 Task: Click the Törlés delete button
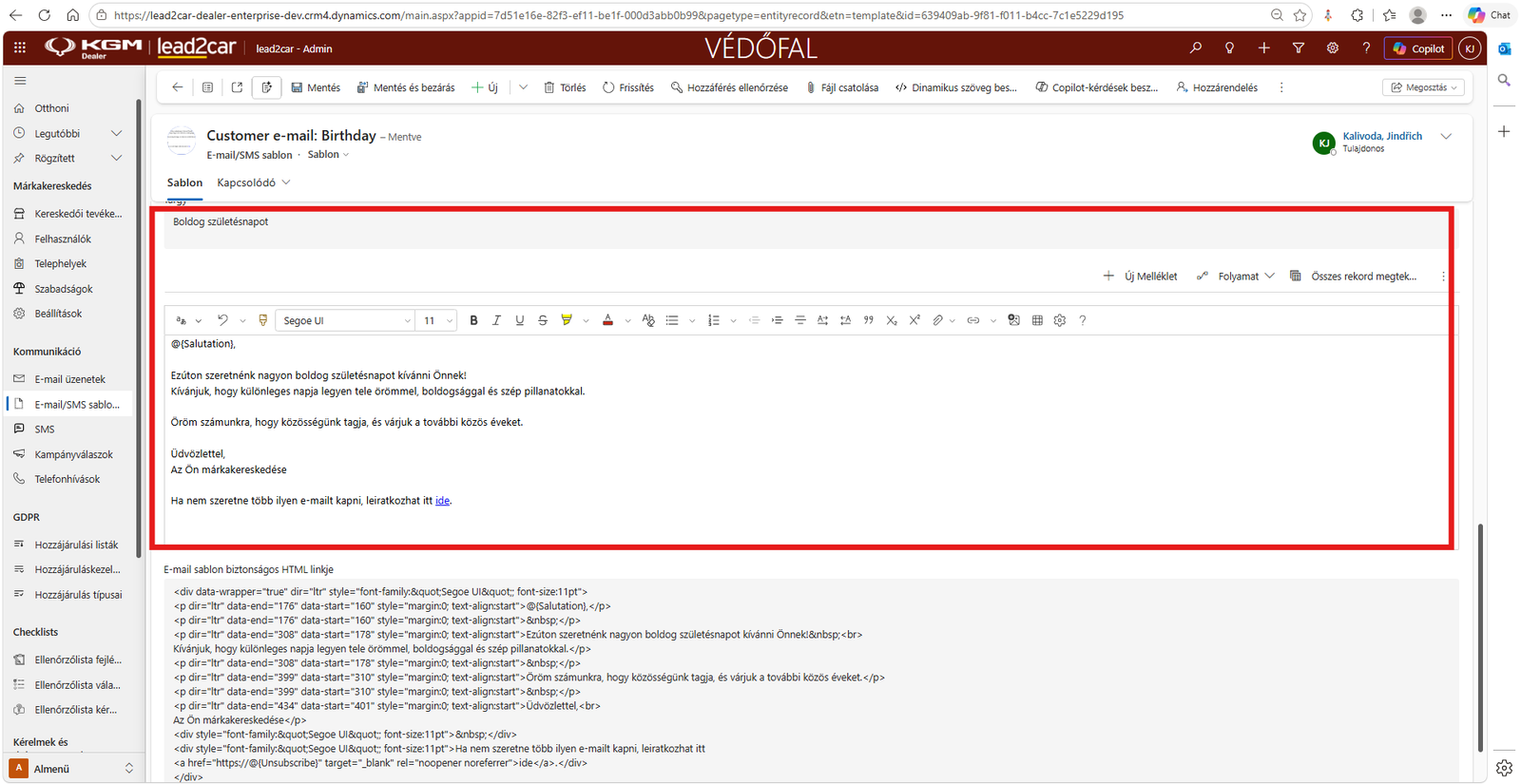pos(565,87)
